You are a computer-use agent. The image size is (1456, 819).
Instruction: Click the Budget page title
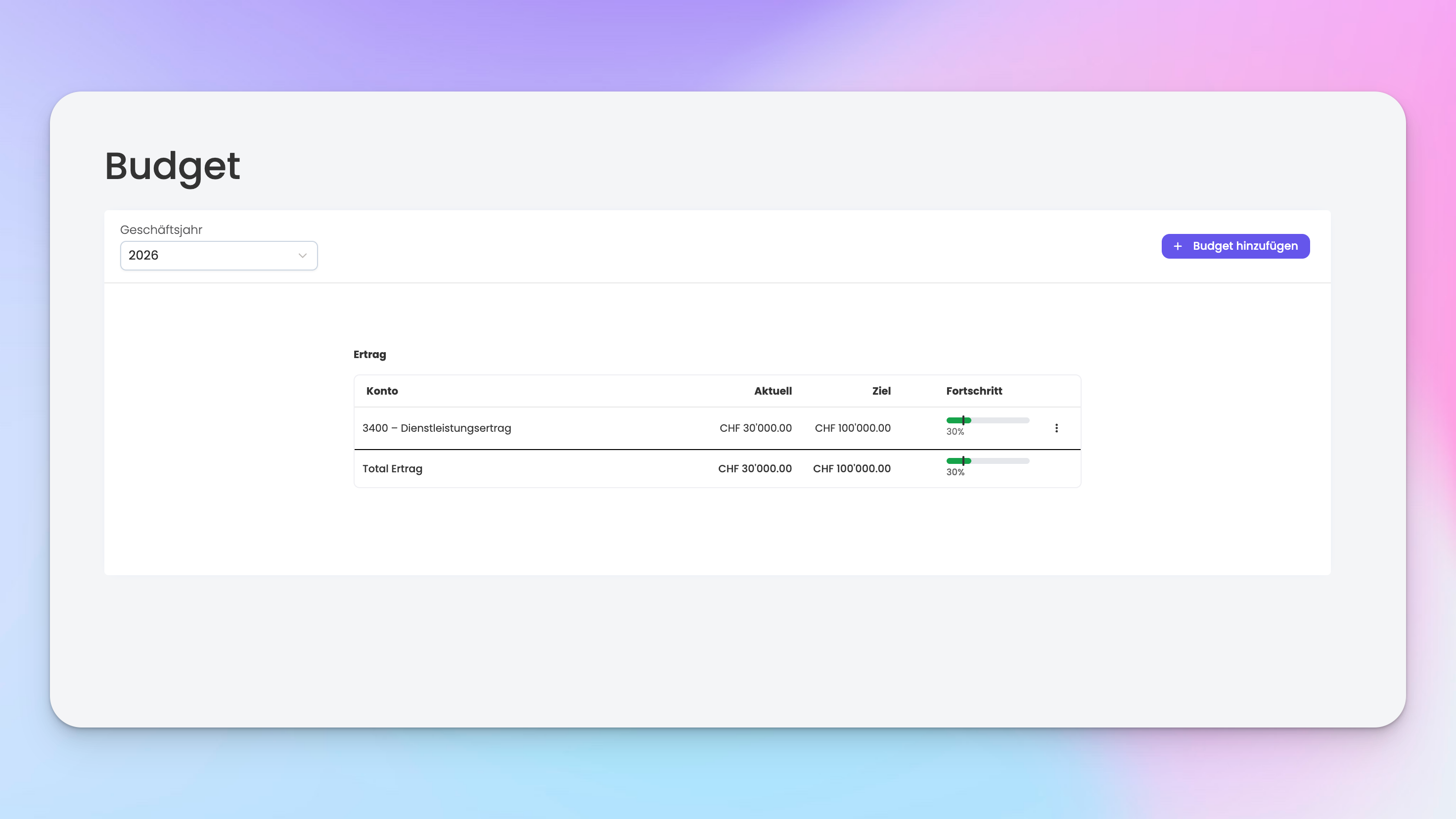(x=173, y=166)
